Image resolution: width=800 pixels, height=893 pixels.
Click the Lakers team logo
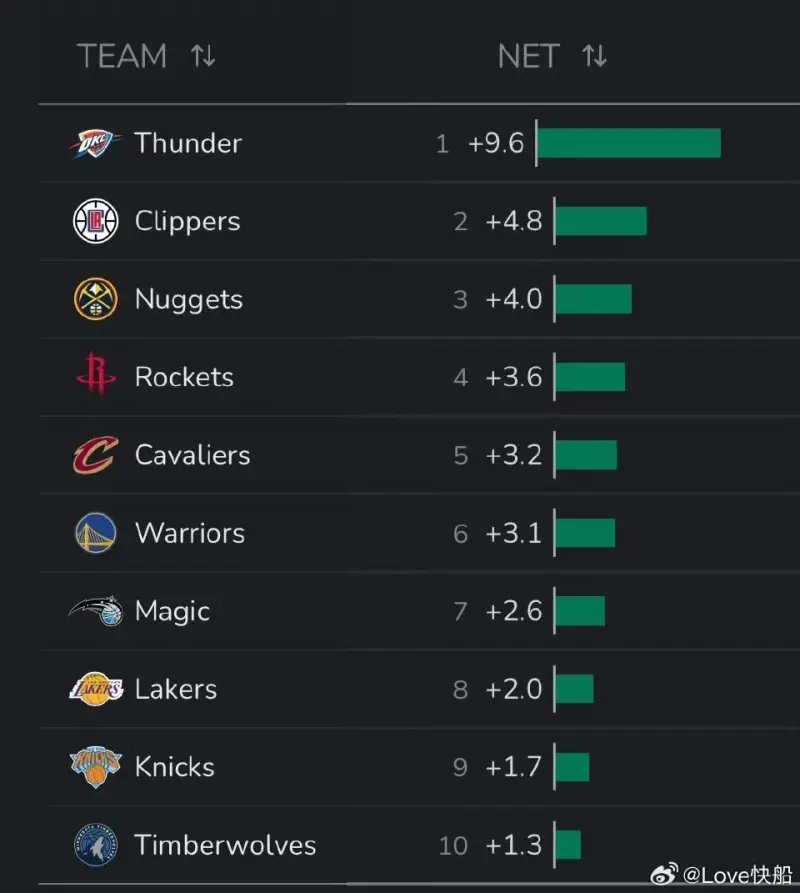(x=96, y=689)
